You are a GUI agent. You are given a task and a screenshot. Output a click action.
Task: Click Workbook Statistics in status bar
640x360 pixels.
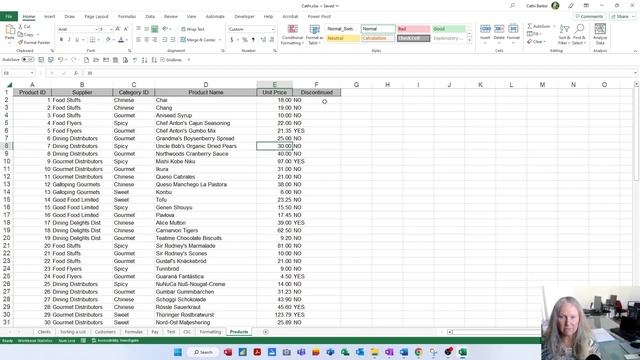pos(35,340)
